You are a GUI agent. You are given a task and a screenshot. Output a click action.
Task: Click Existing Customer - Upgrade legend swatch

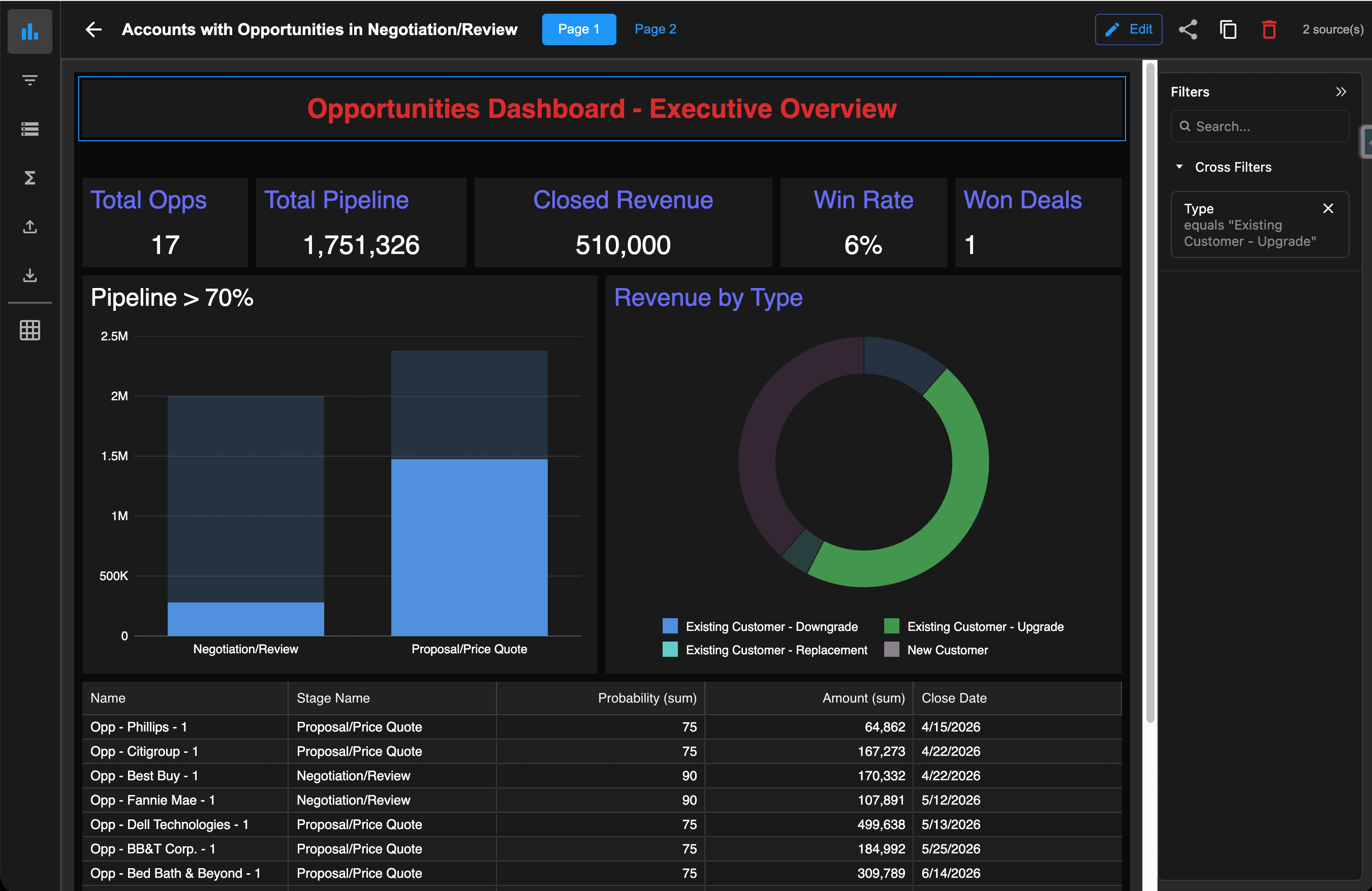tap(891, 626)
